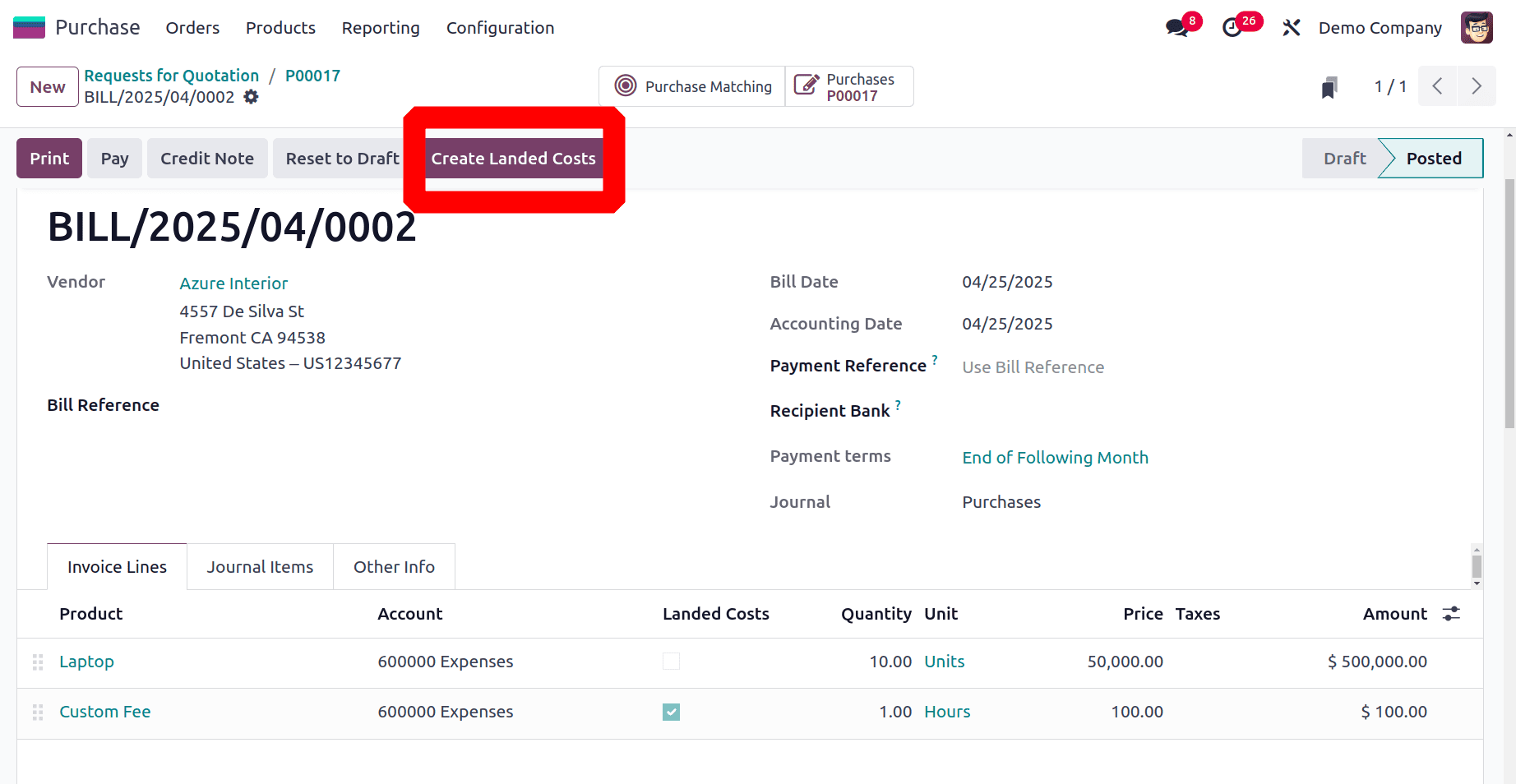
Task: Open the Laptop product link
Action: (x=86, y=662)
